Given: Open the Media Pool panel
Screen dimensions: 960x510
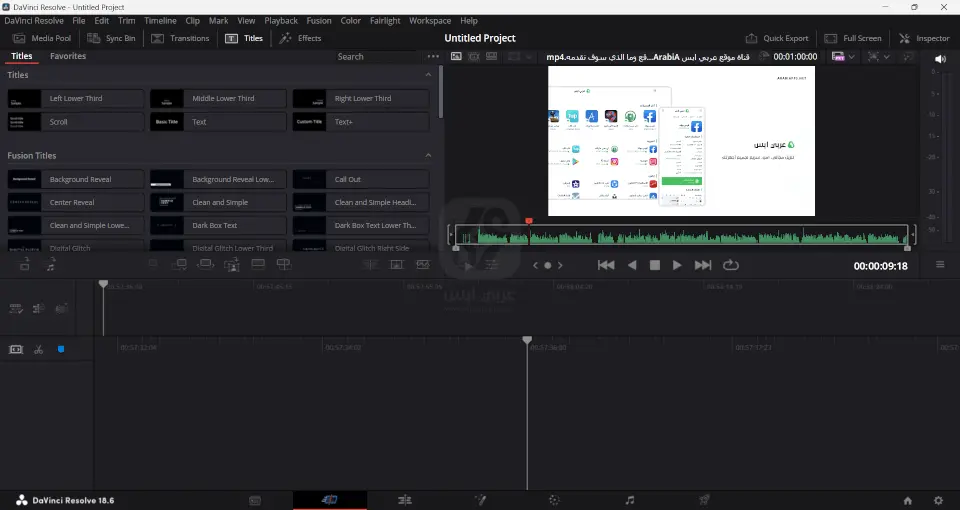Looking at the screenshot, I should (x=42, y=38).
